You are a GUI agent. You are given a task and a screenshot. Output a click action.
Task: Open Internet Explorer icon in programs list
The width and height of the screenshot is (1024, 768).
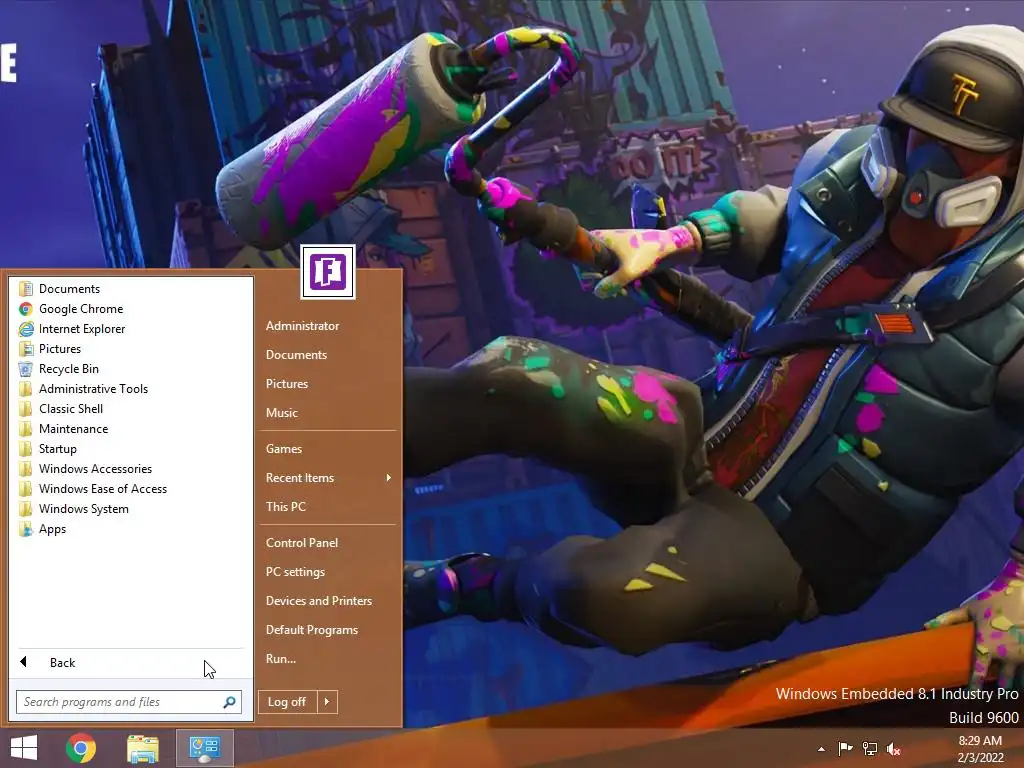coord(25,328)
